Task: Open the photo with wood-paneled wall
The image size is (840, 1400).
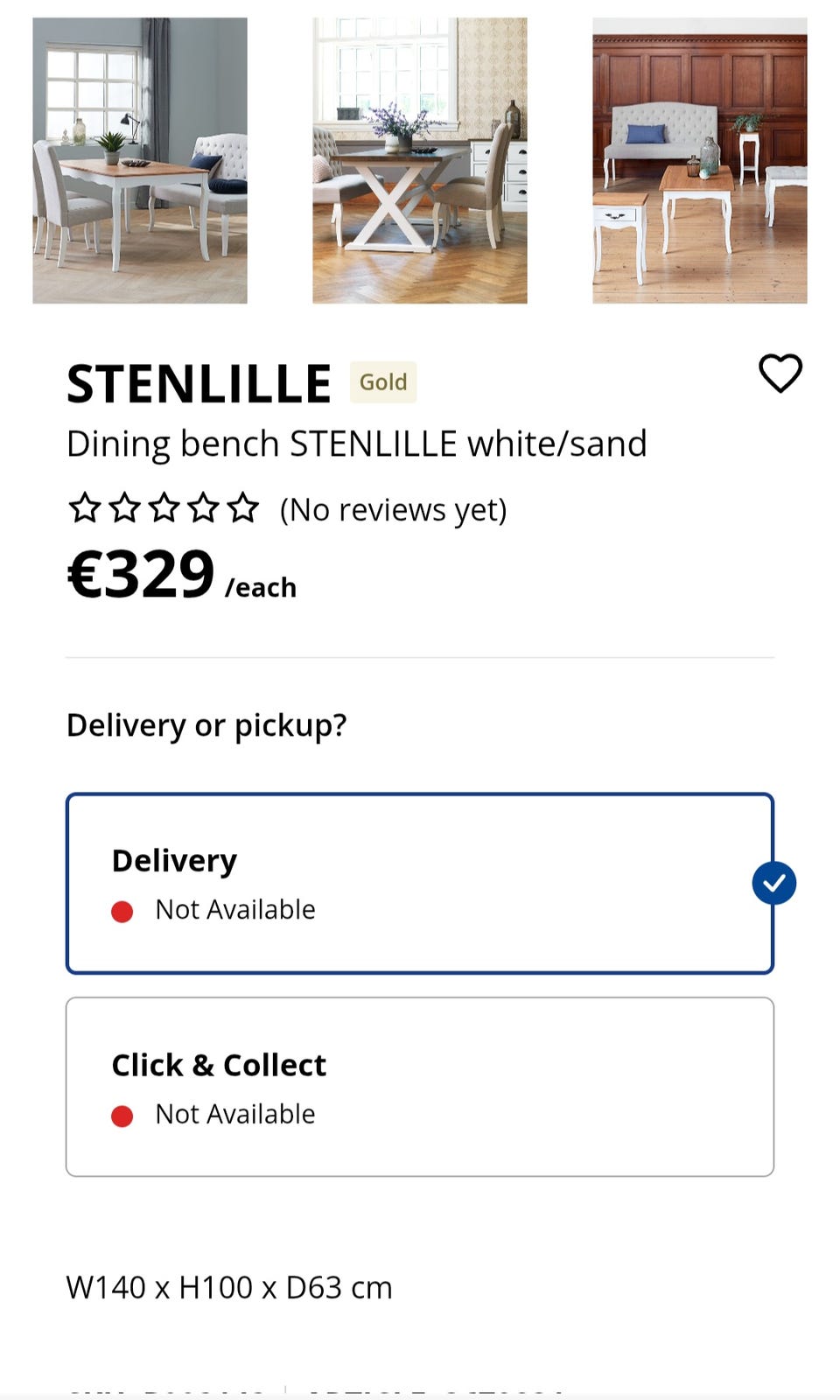Action: coord(699,161)
